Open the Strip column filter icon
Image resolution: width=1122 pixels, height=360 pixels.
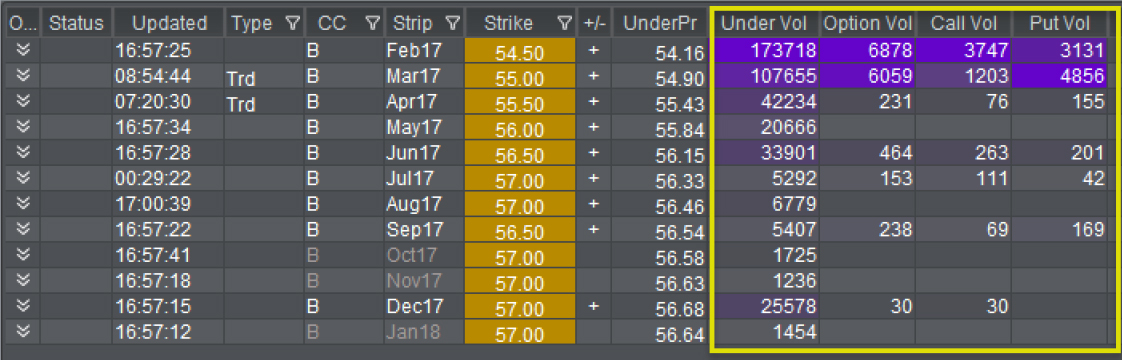click(x=452, y=24)
